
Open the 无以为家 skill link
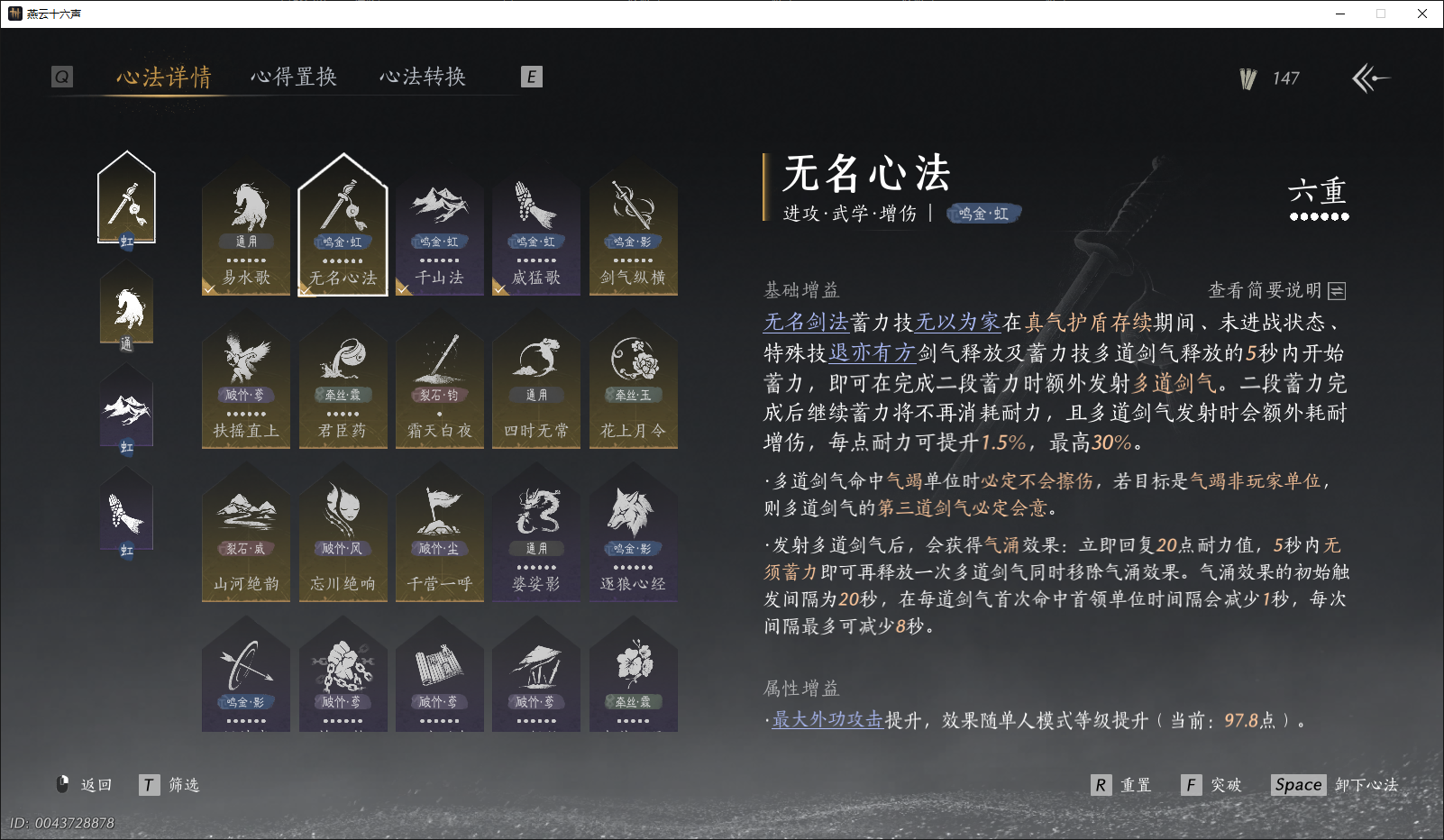958,322
